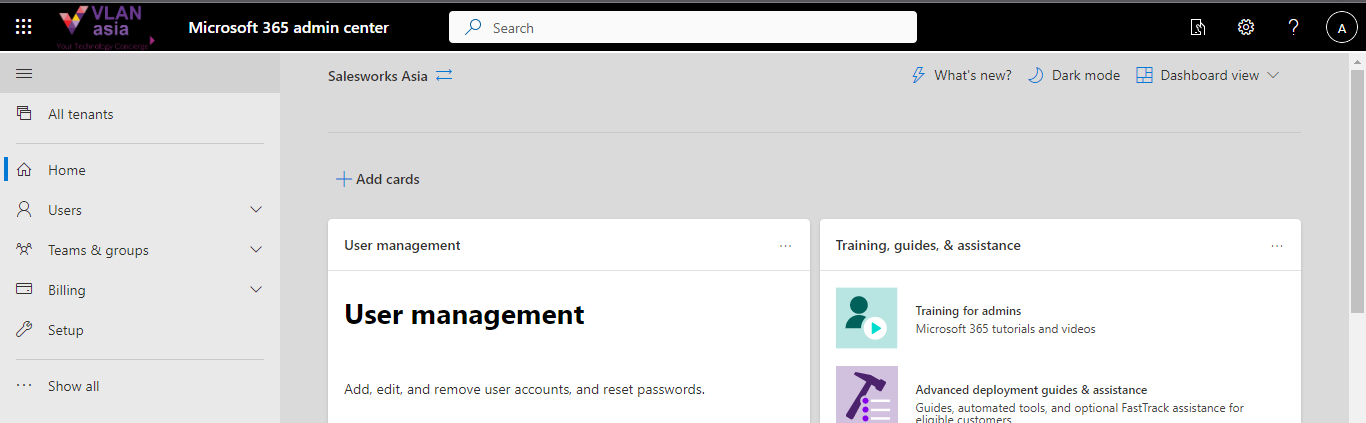Open What's new link
Viewport: 1366px width, 423px height.
pos(962,75)
